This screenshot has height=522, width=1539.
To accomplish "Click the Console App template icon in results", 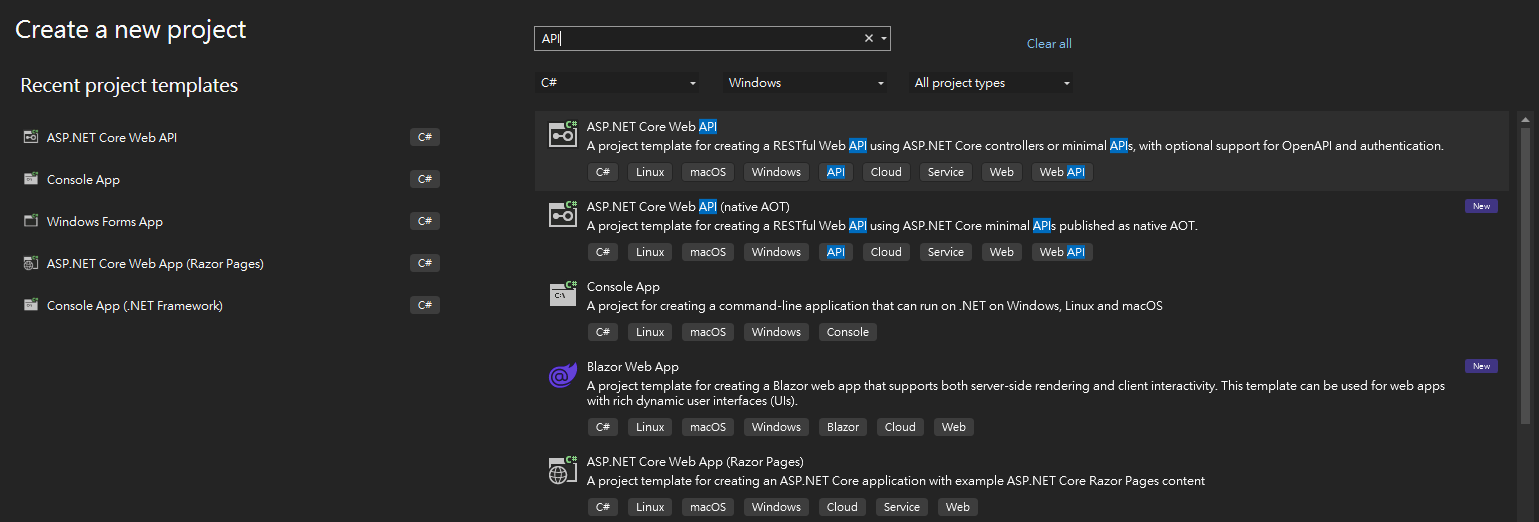I will (563, 294).
